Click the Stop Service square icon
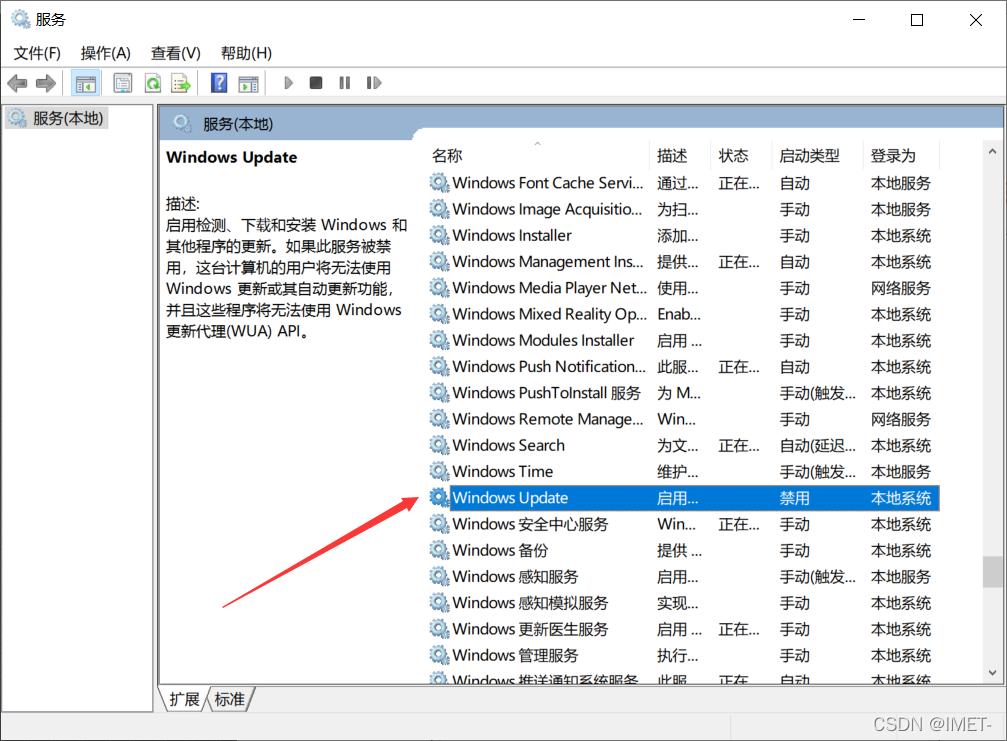 (316, 83)
